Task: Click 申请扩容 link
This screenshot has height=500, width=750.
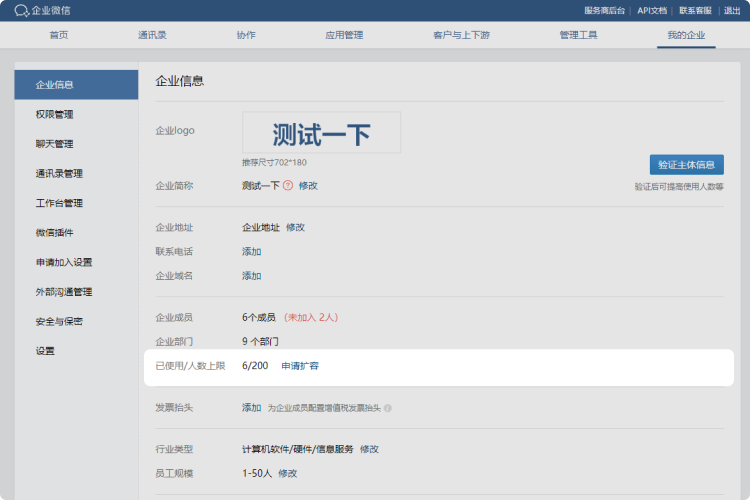Action: click(x=300, y=366)
